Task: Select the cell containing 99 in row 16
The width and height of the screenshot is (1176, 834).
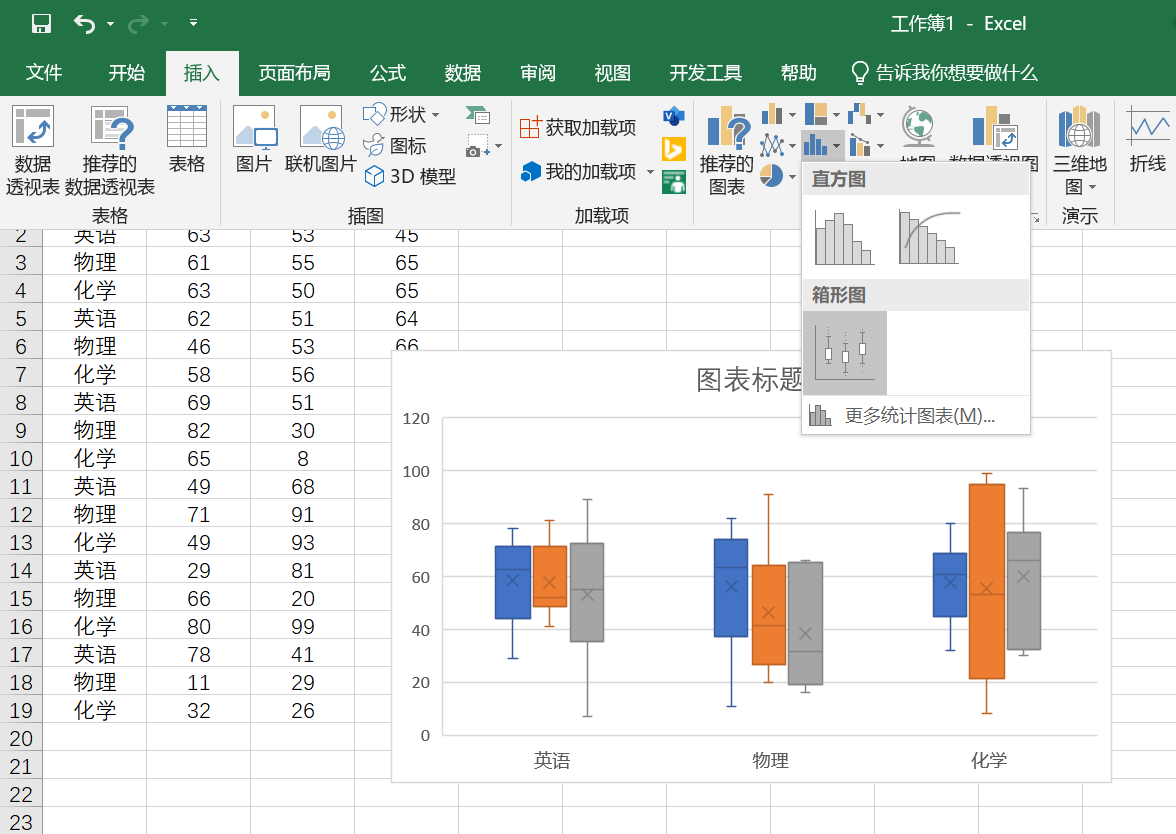Action: coord(303,626)
